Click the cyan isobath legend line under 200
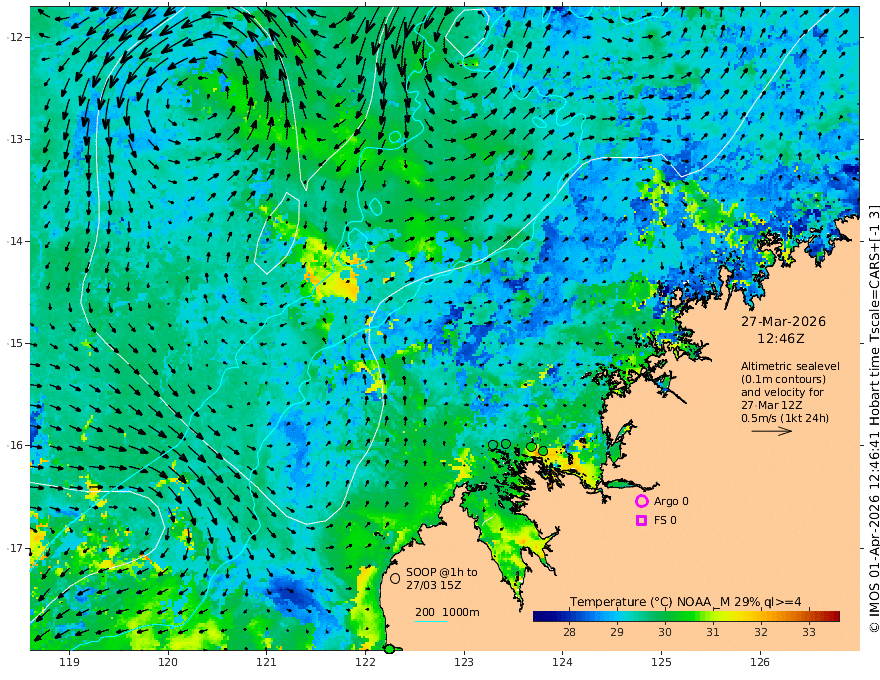880x680 pixels. pyautogui.click(x=430, y=621)
